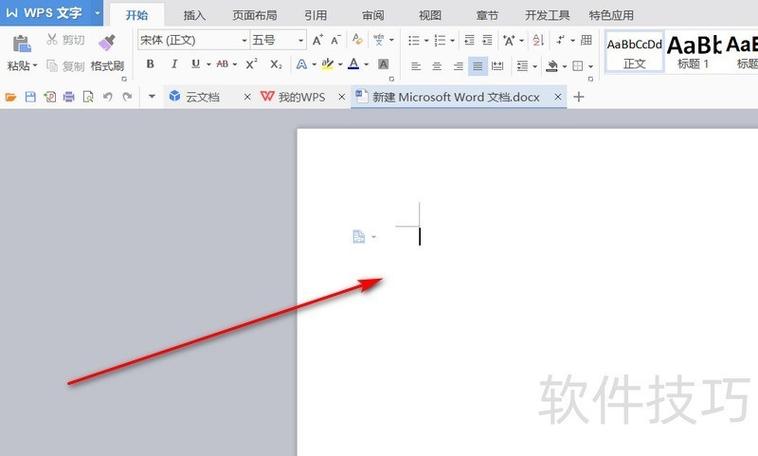This screenshot has height=456, width=758.
Task: Redo action with the redo arrow
Action: pos(127,97)
